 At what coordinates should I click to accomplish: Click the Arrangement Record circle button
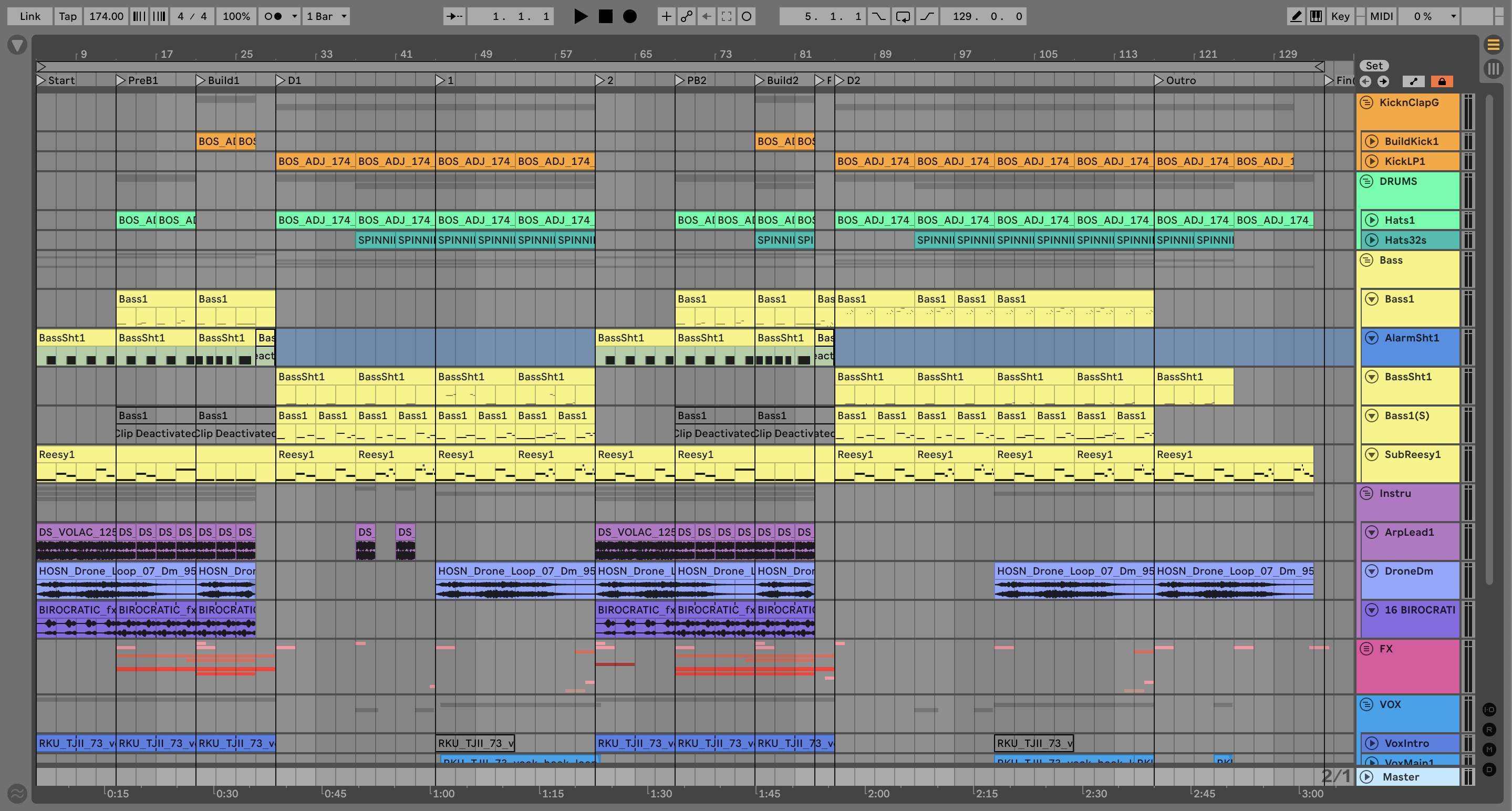[629, 16]
